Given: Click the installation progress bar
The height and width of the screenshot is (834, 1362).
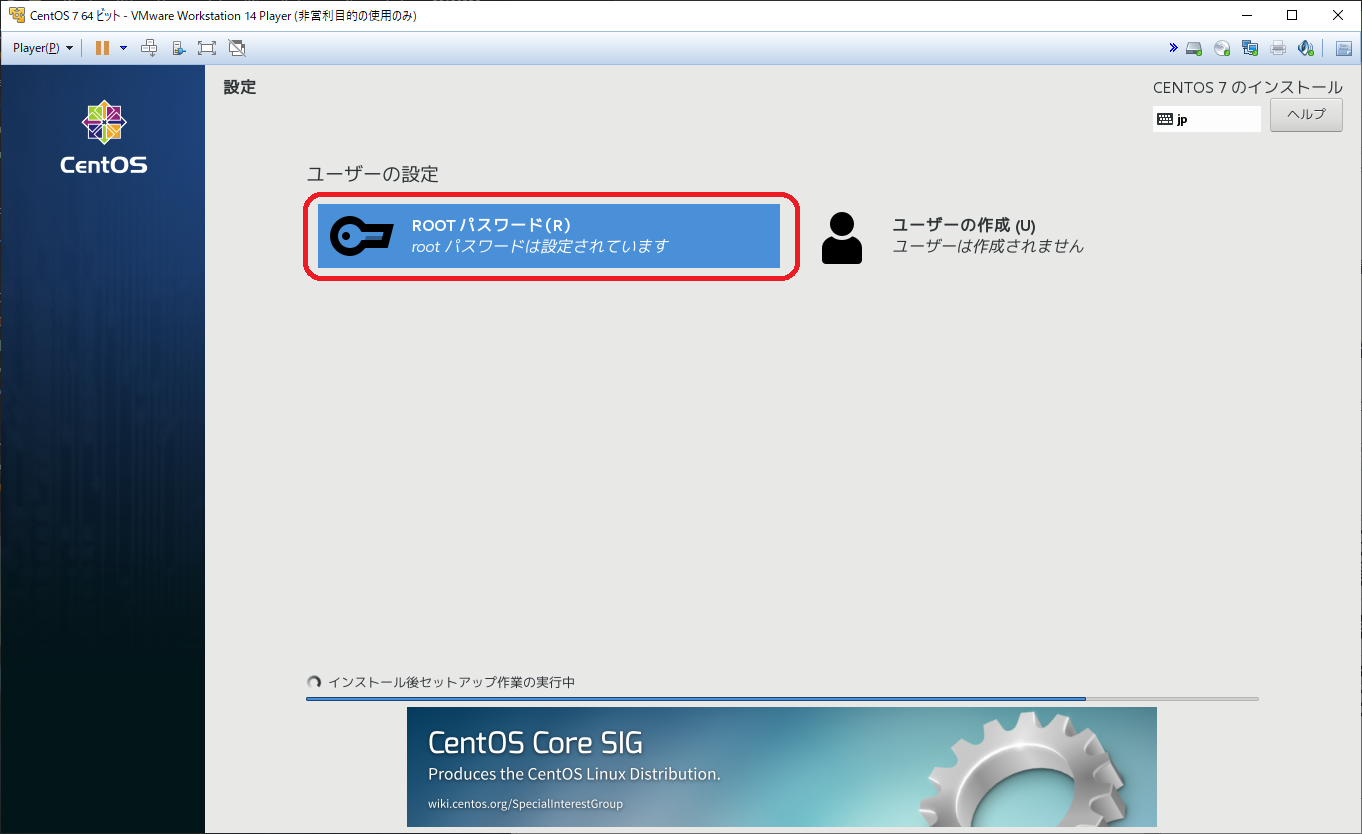Looking at the screenshot, I should tap(782, 699).
